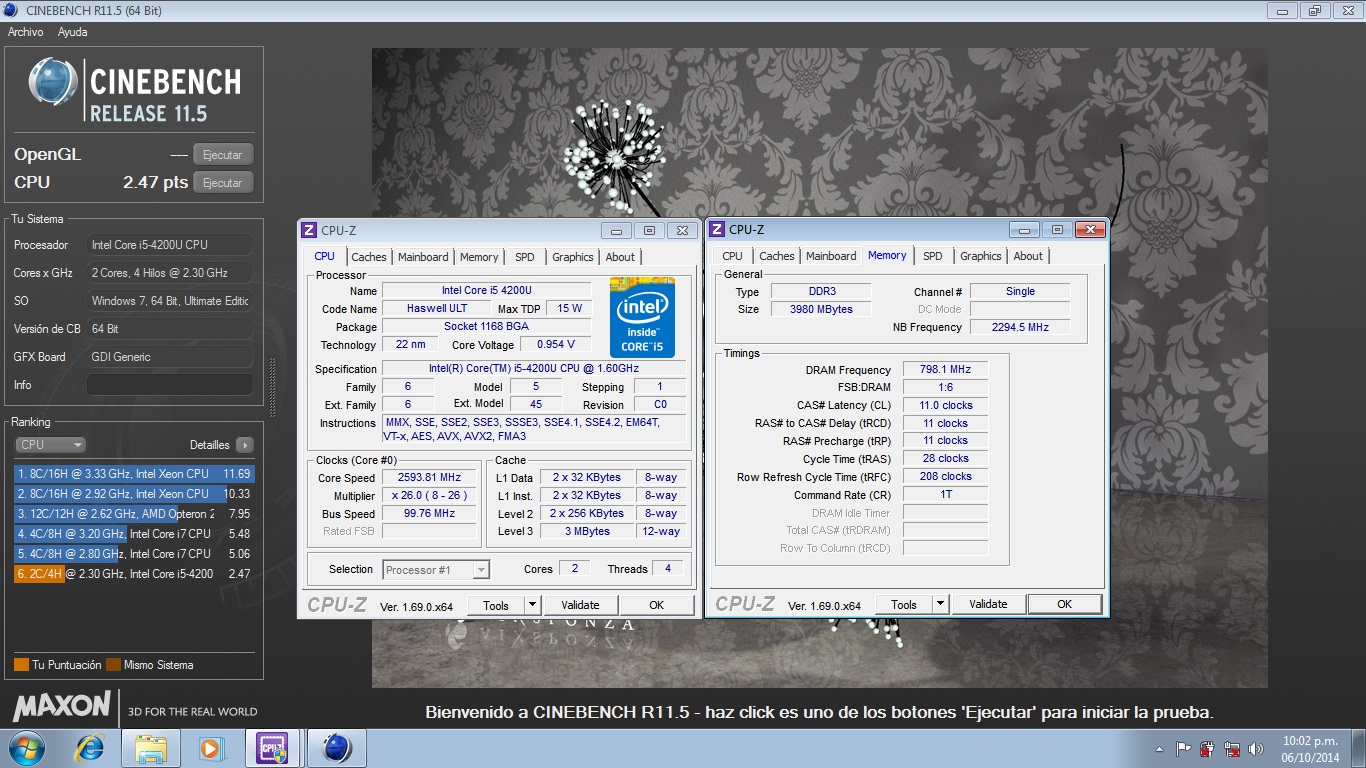Image resolution: width=1366 pixels, height=768 pixels.
Task: Select ranking row 12C/12H AMD Opteron
Action: pos(133,514)
